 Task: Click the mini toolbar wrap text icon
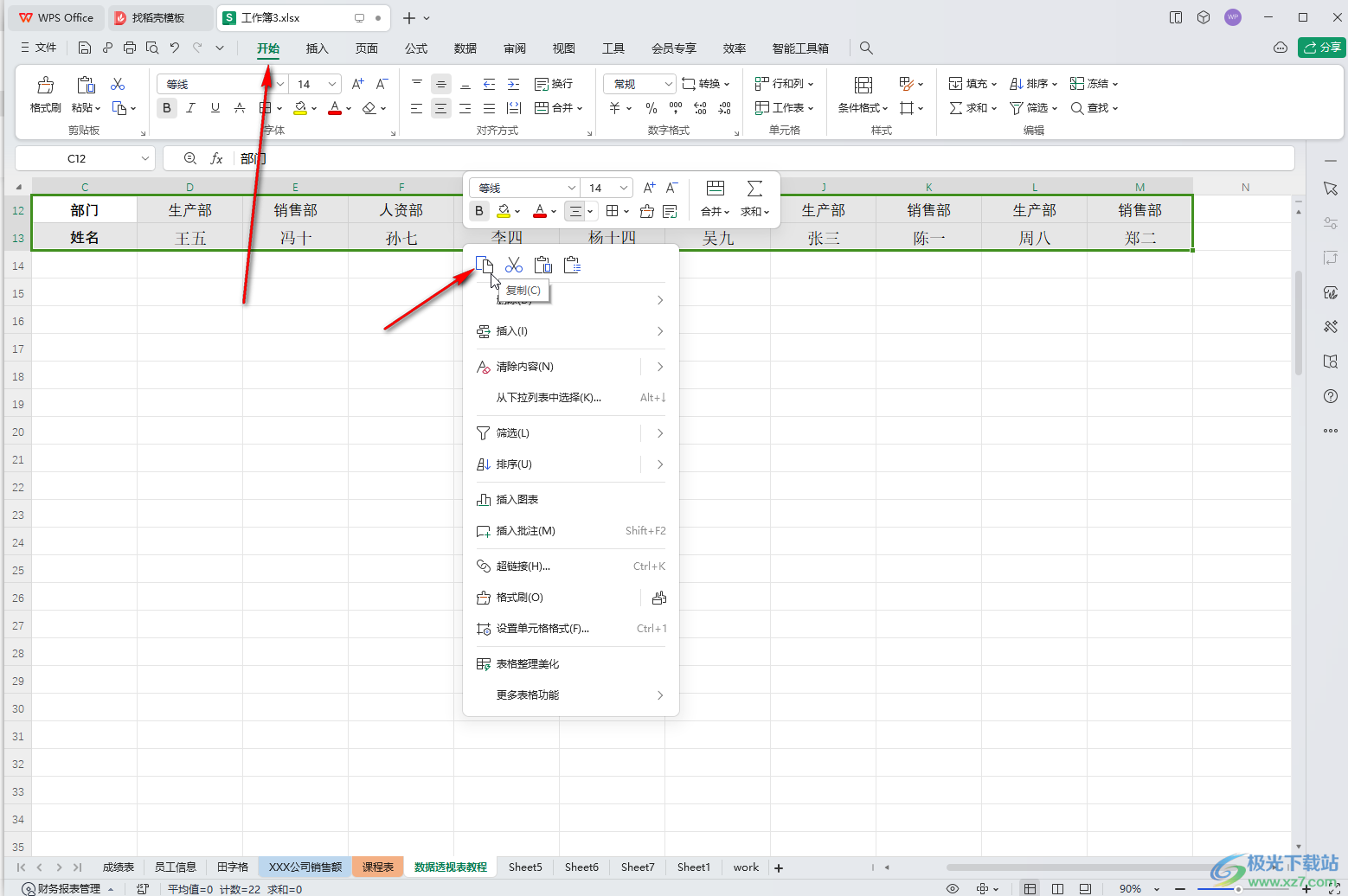[670, 211]
